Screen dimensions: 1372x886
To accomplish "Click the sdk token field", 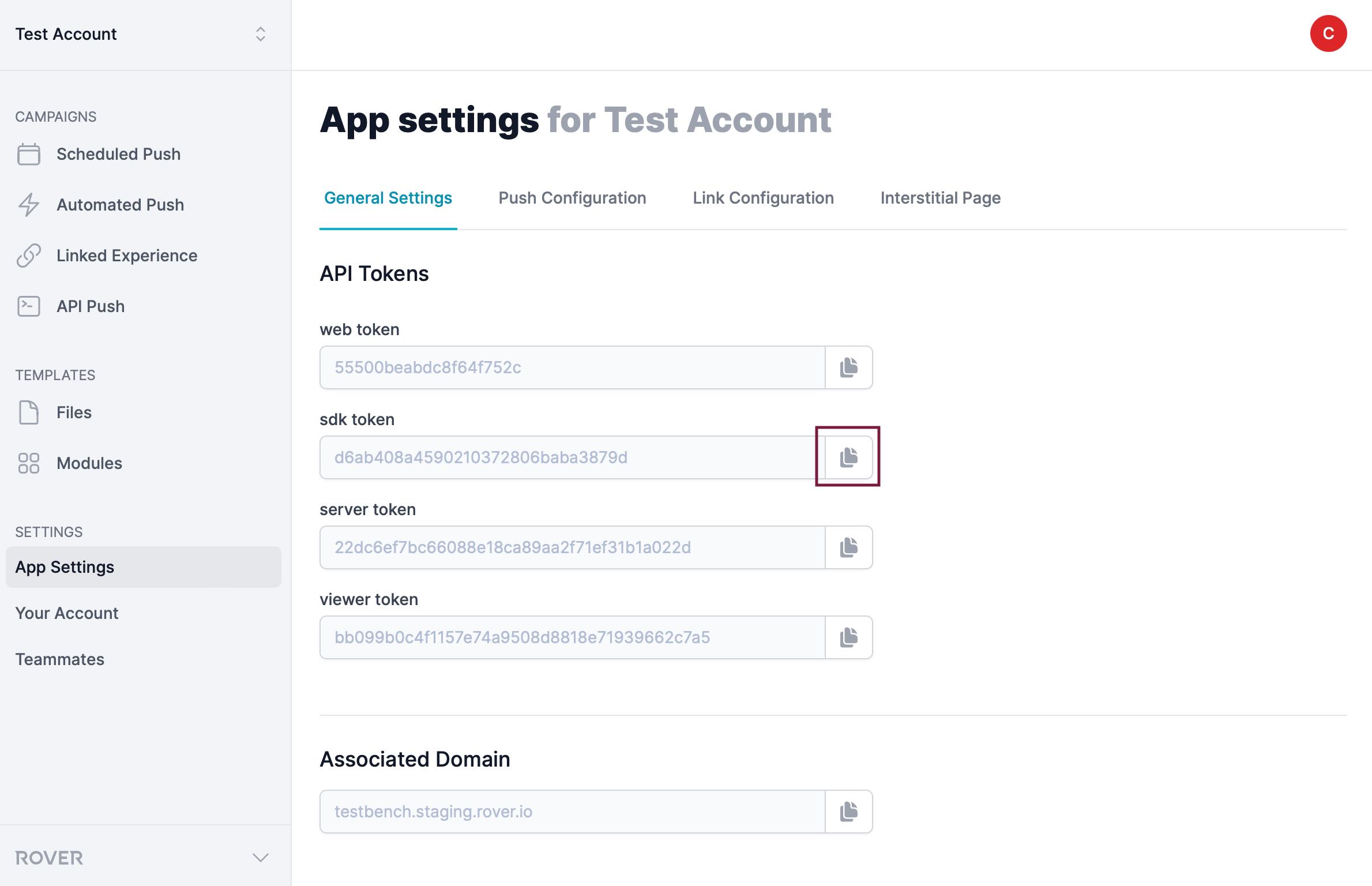I will 573,457.
